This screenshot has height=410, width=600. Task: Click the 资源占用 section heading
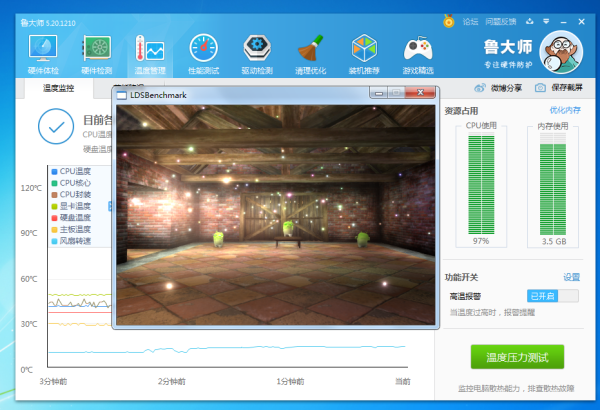click(x=461, y=111)
